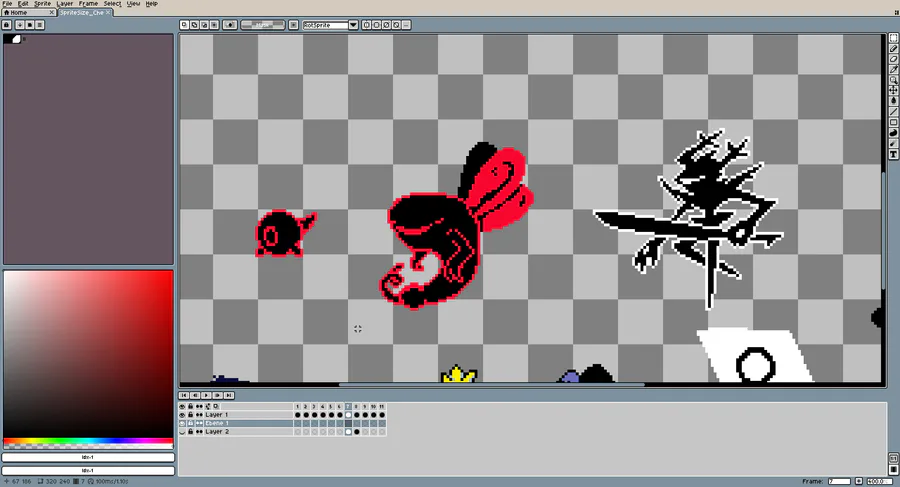The image size is (900, 487).
Task: Select the Rectangular Marquee tool
Action: [x=893, y=38]
